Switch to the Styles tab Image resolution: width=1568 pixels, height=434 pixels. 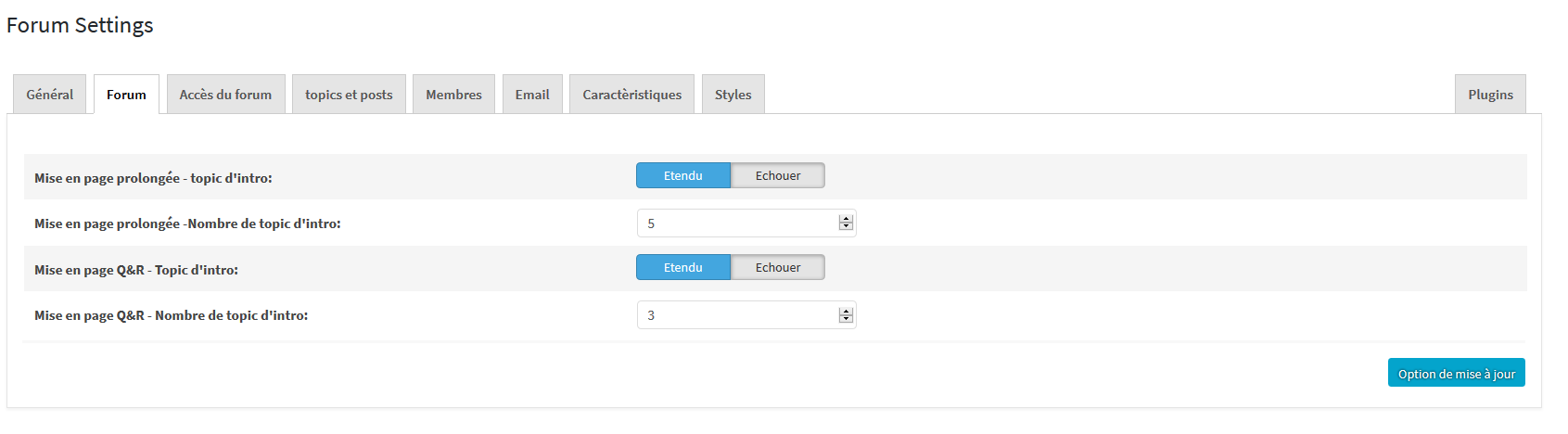[x=733, y=95]
